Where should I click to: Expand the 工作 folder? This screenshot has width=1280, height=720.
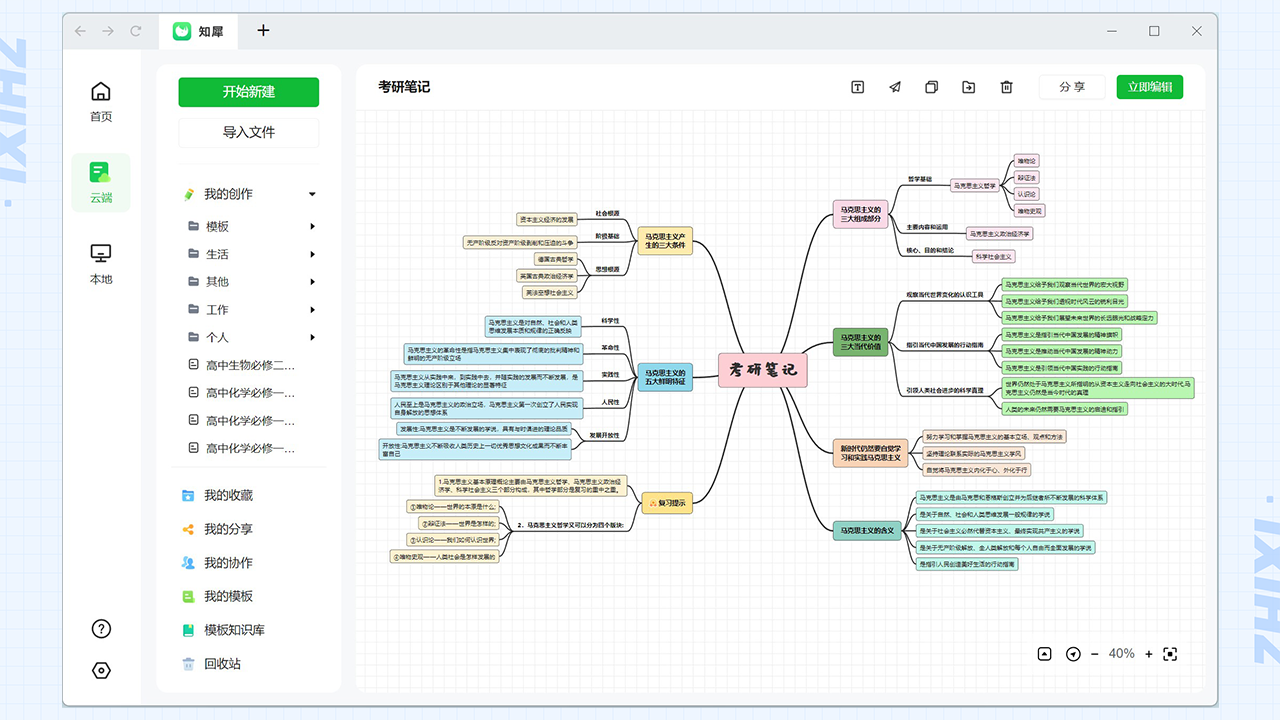313,310
